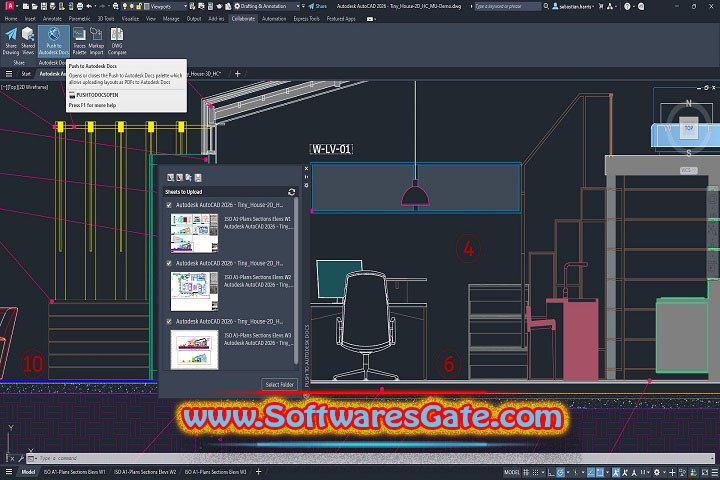The width and height of the screenshot is (720, 480).
Task: Select the Output ribbon tab
Action: (194, 19)
